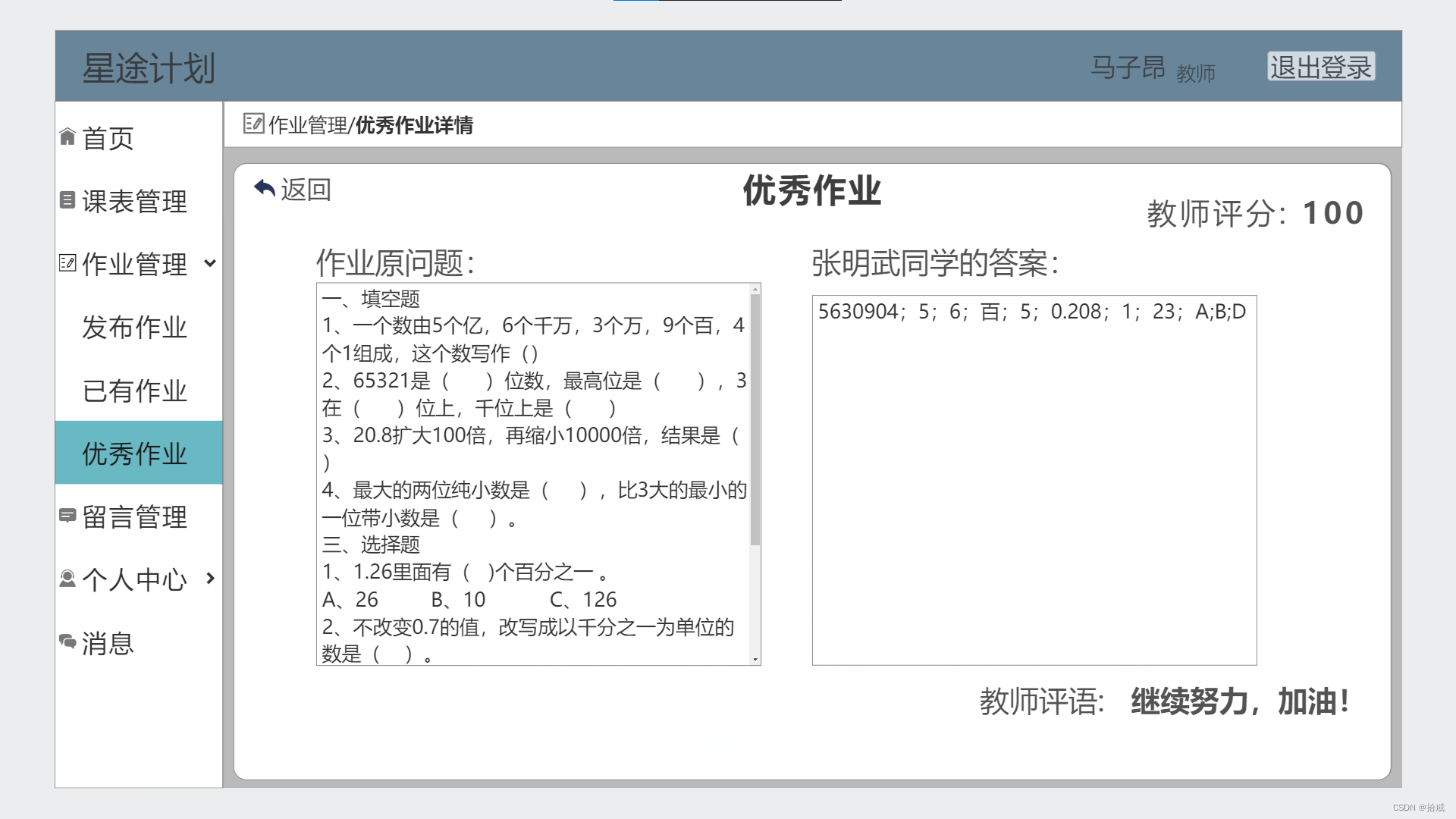Open the 已有作业 menu item
The image size is (1456, 819).
[134, 391]
